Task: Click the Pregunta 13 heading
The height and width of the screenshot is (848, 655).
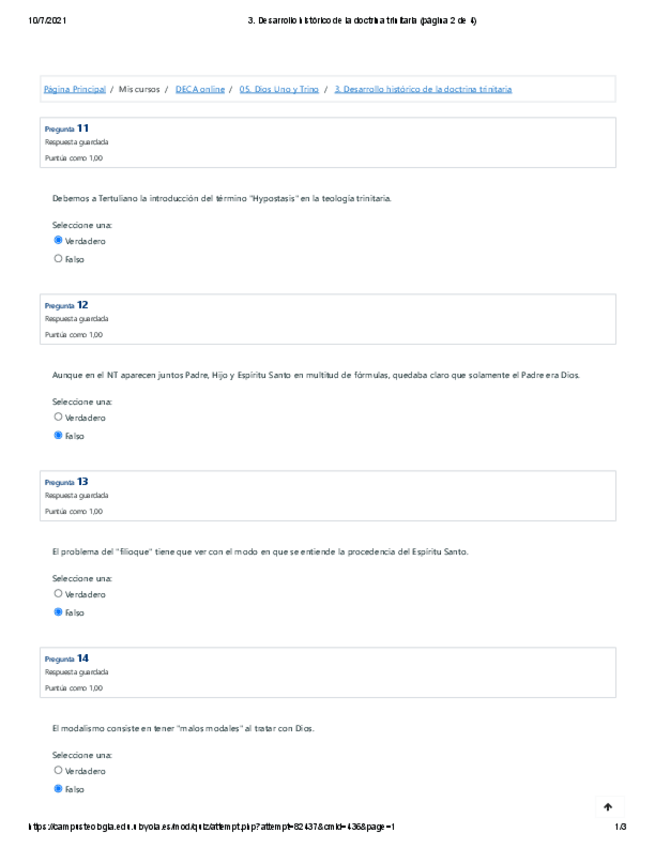Action: pyautogui.click(x=67, y=481)
